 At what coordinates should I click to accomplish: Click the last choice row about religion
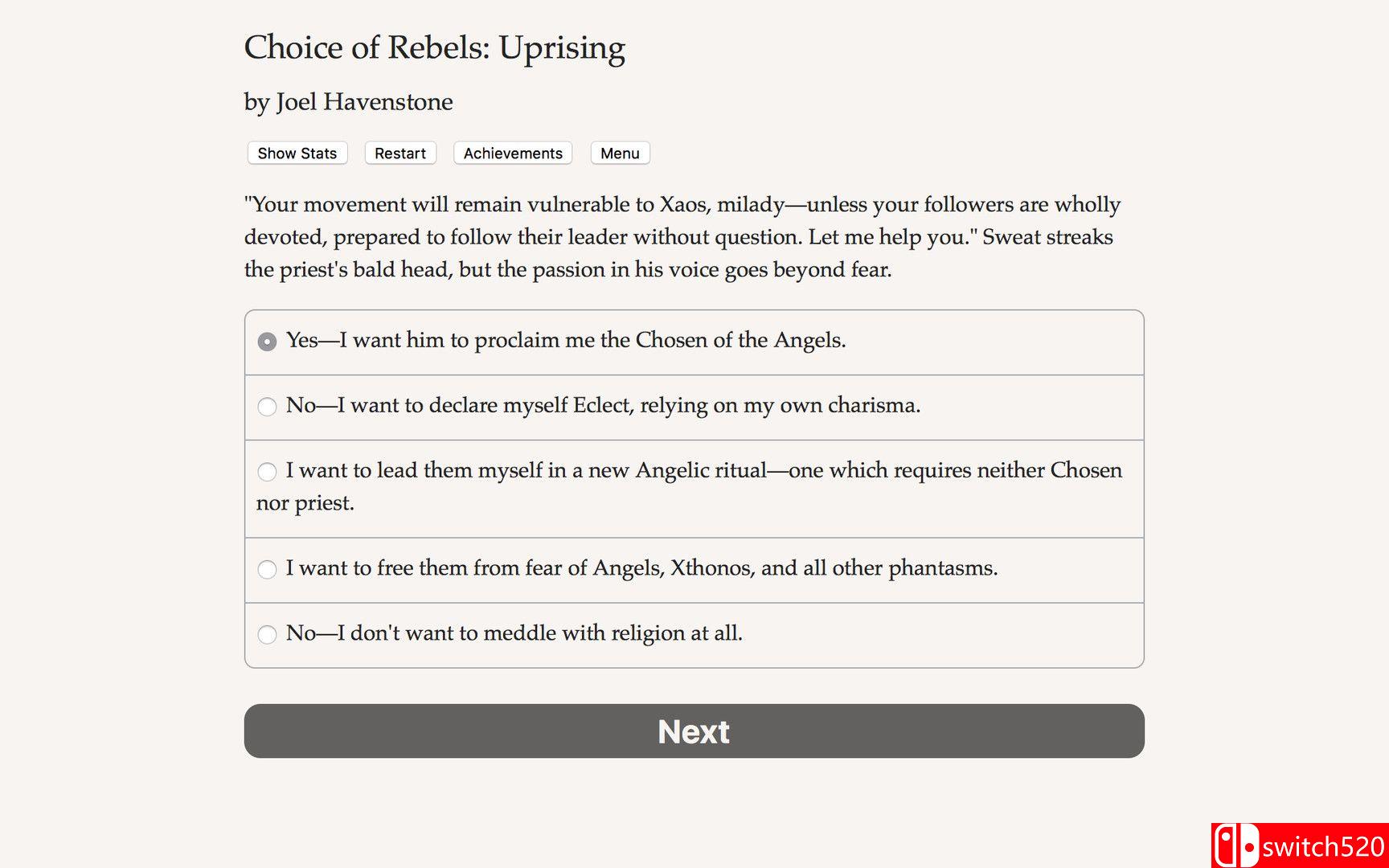pyautogui.click(x=514, y=633)
